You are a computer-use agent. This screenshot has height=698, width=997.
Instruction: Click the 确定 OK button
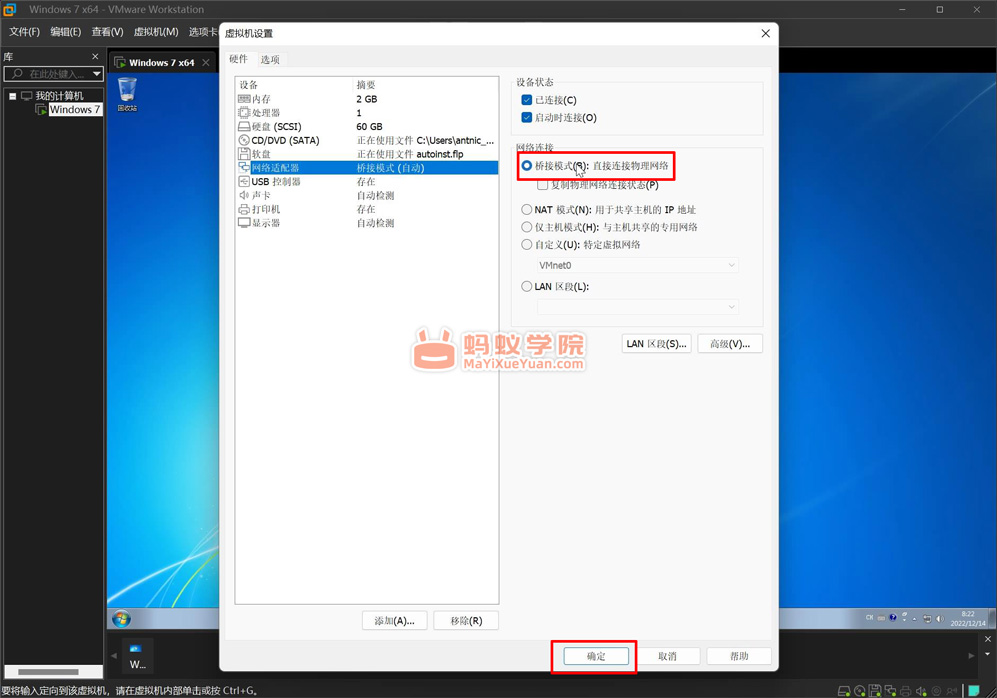pos(596,656)
